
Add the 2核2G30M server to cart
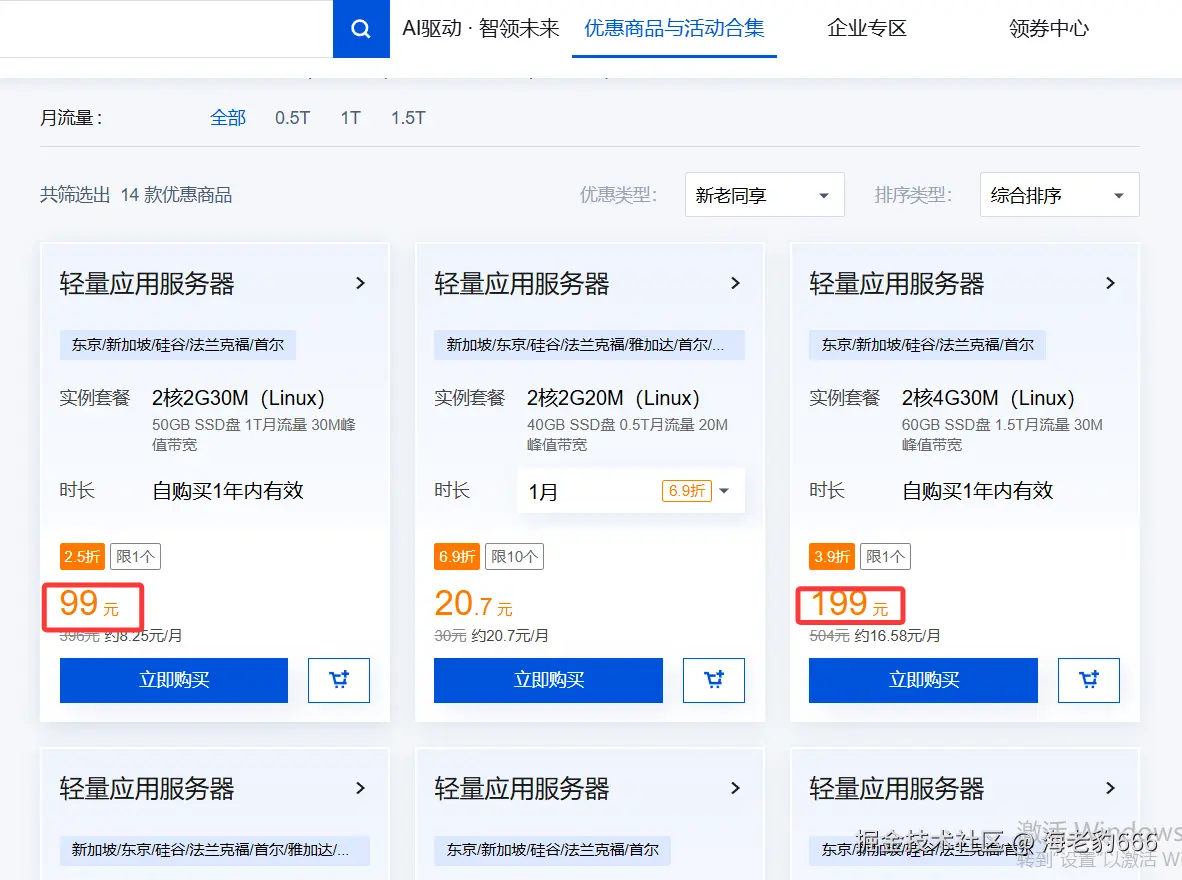338,680
